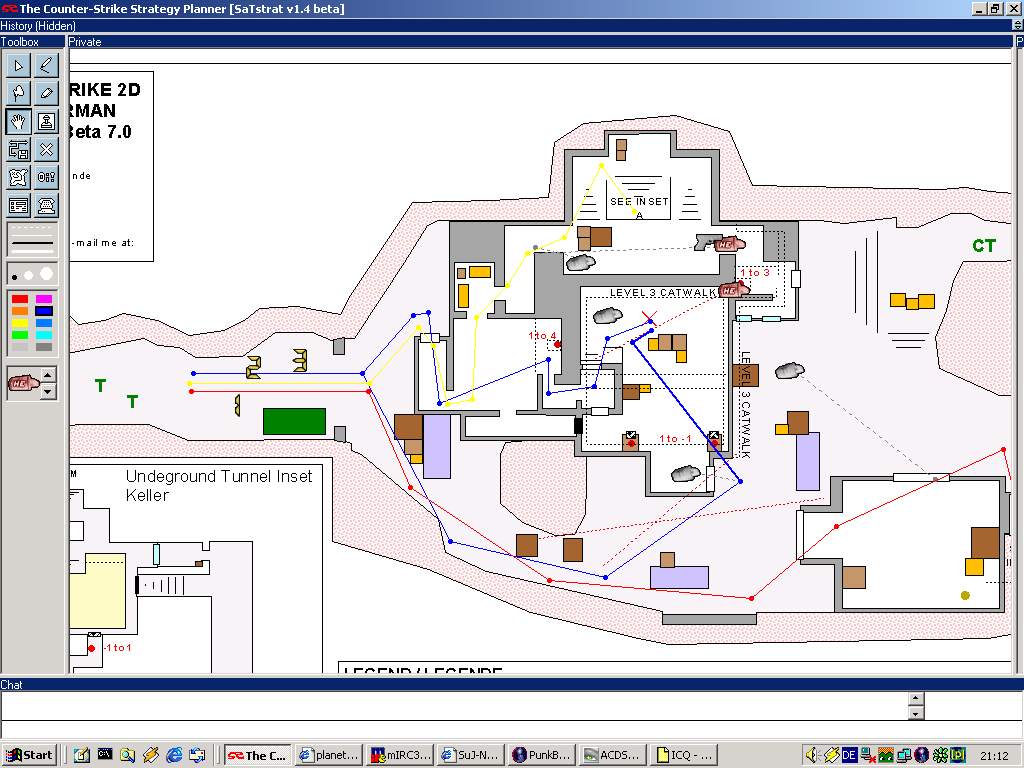Select the small black dot size
Screen dimensions: 1024x768
click(x=15, y=277)
